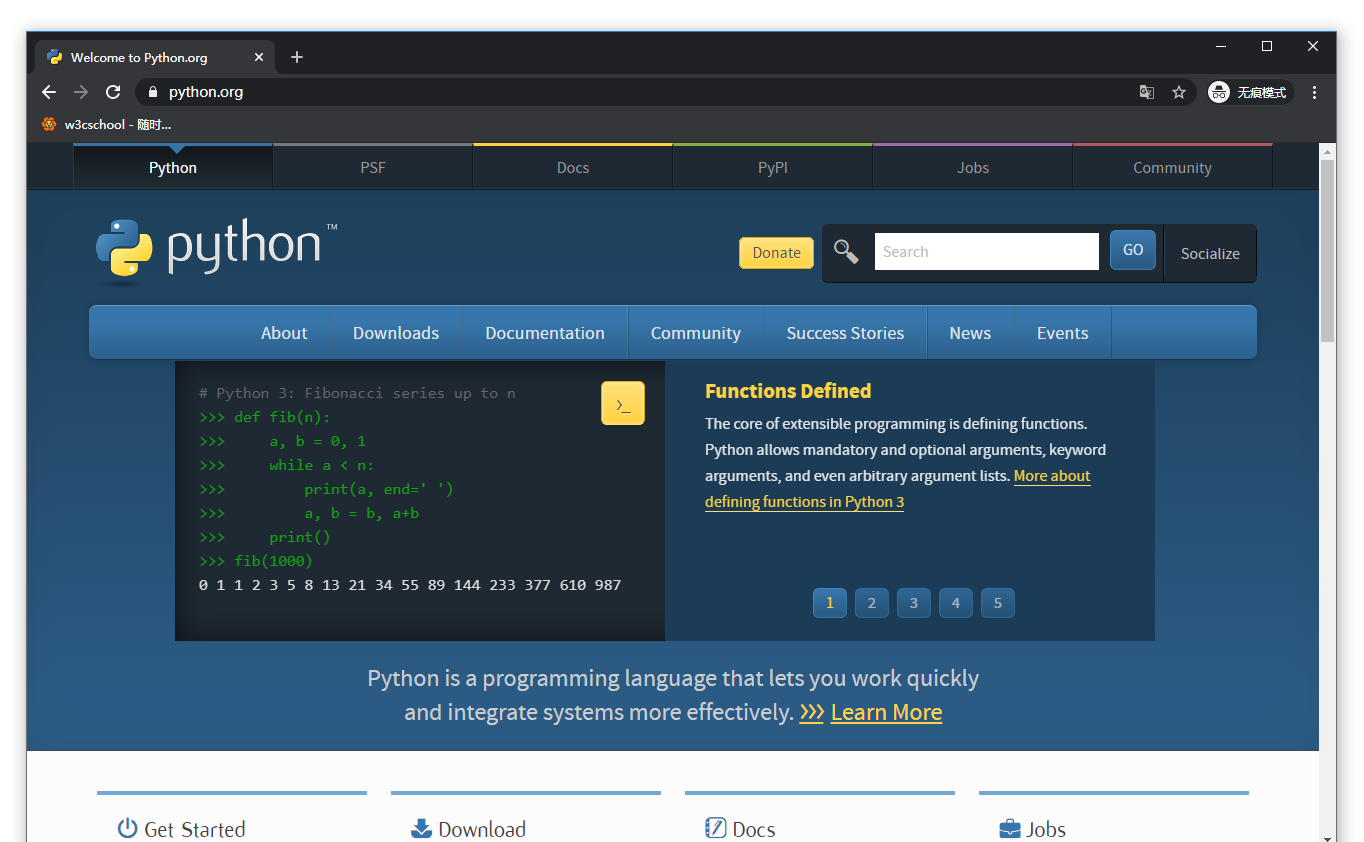Image resolution: width=1364 pixels, height=842 pixels.
Task: Go to slide 3 of the carousel
Action: (x=914, y=603)
